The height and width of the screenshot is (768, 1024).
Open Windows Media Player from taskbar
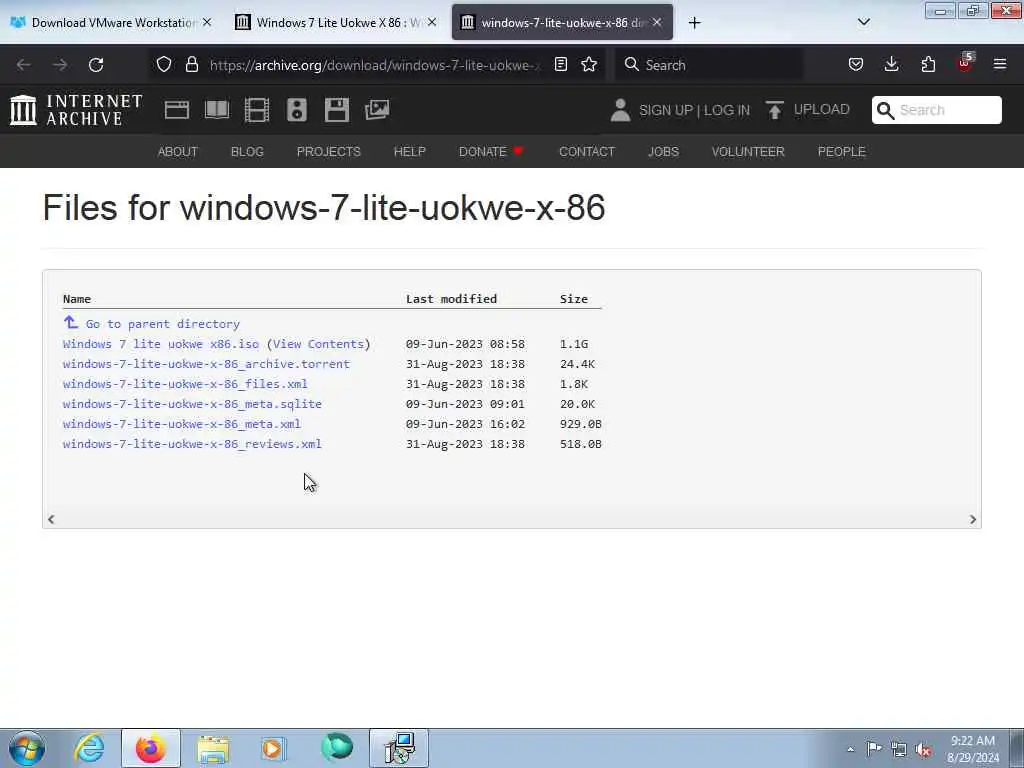click(x=273, y=749)
